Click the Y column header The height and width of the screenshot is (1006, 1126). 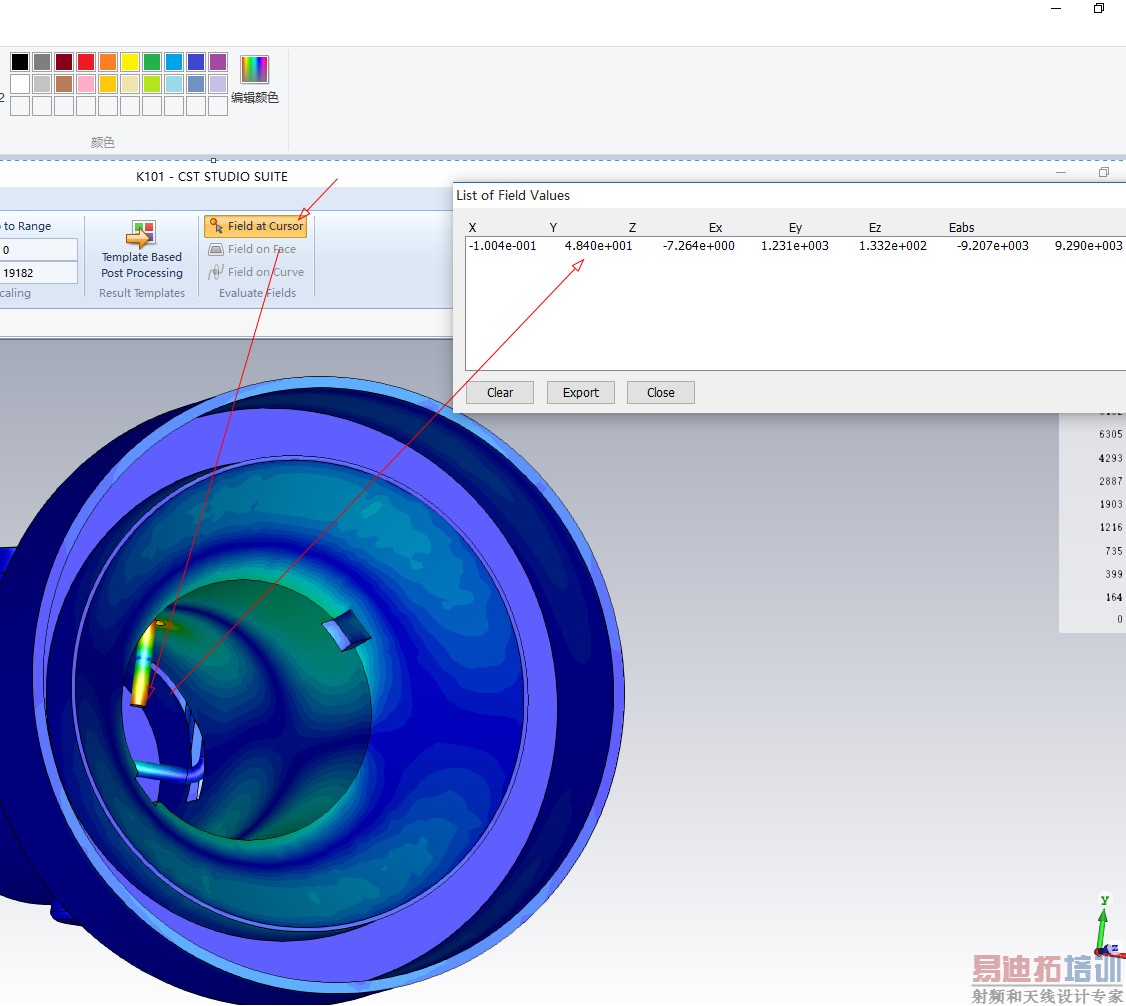[x=554, y=228]
